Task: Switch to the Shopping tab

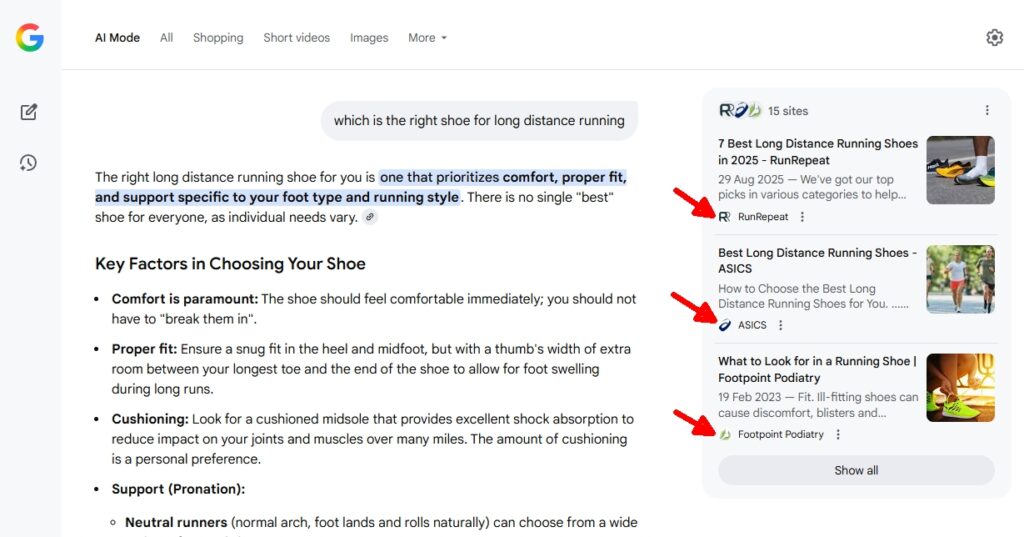Action: tap(218, 38)
